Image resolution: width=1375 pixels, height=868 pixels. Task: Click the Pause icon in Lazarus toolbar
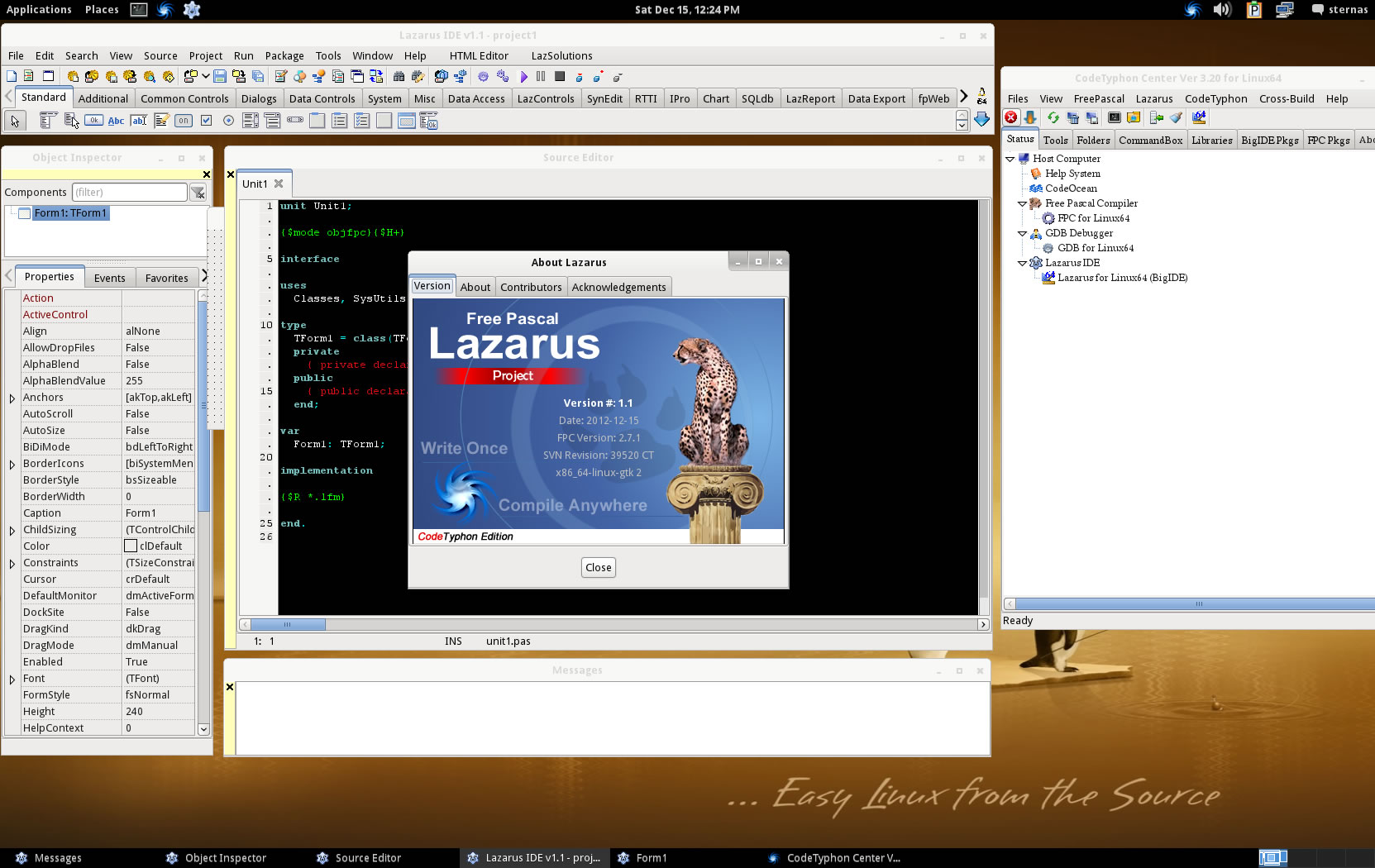click(x=541, y=76)
